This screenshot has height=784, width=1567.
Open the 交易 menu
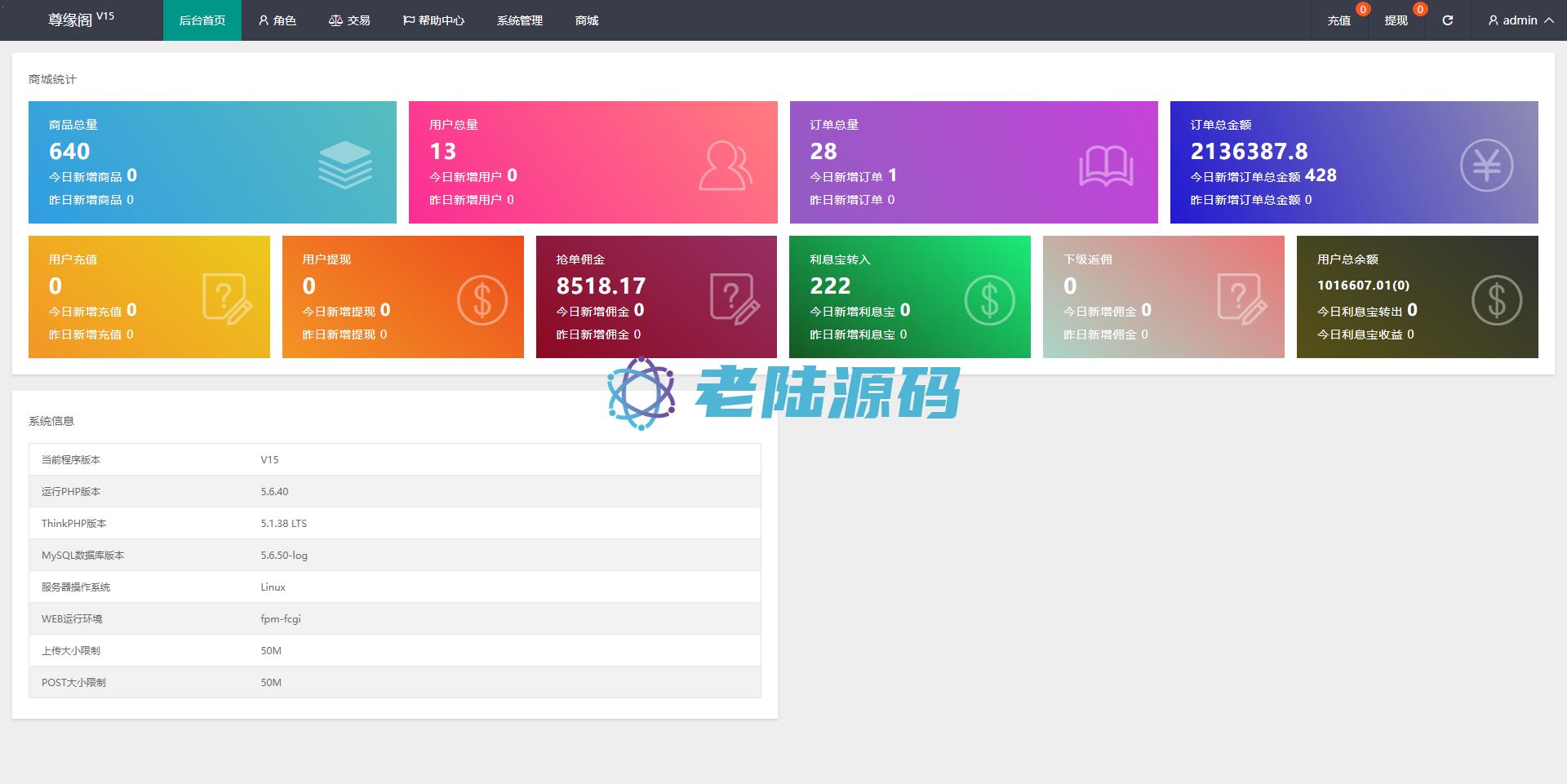pos(349,20)
